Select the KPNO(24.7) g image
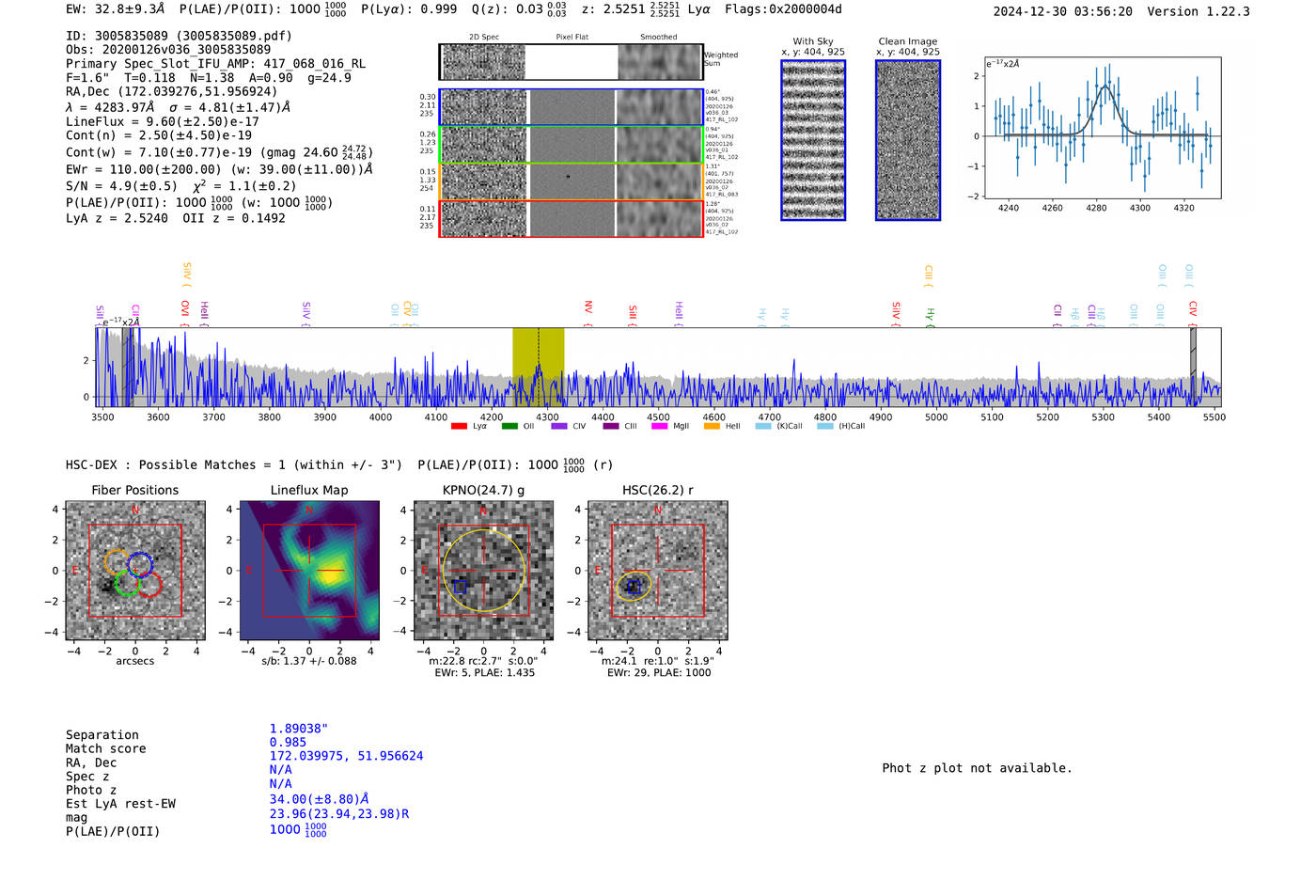1316x896 pixels. (x=483, y=571)
